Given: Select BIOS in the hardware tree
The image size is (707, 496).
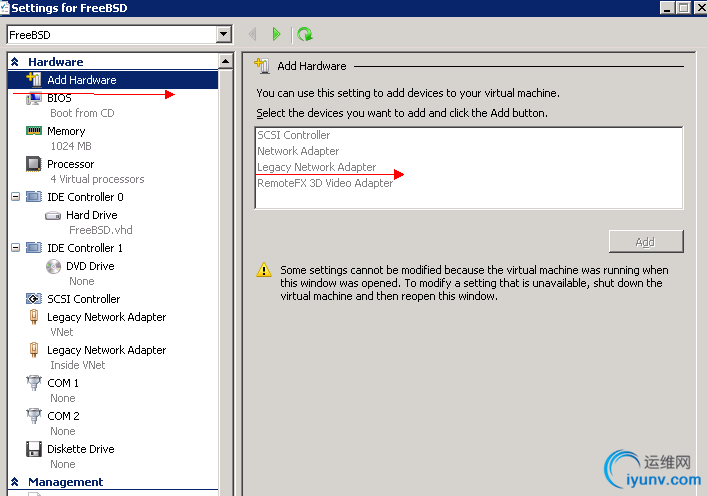Looking at the screenshot, I should point(59,98).
